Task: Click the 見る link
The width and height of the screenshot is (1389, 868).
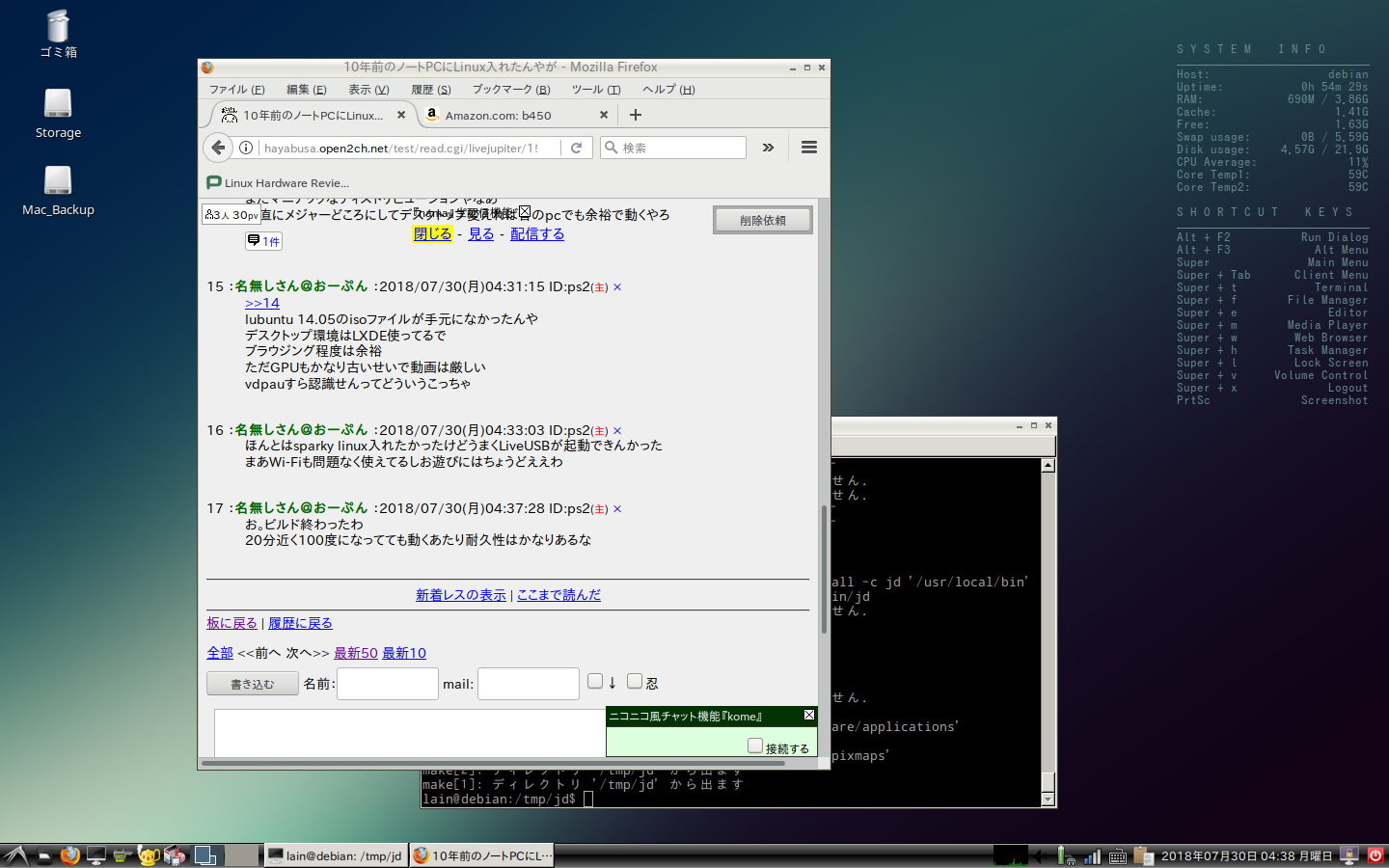Action: click(x=481, y=234)
